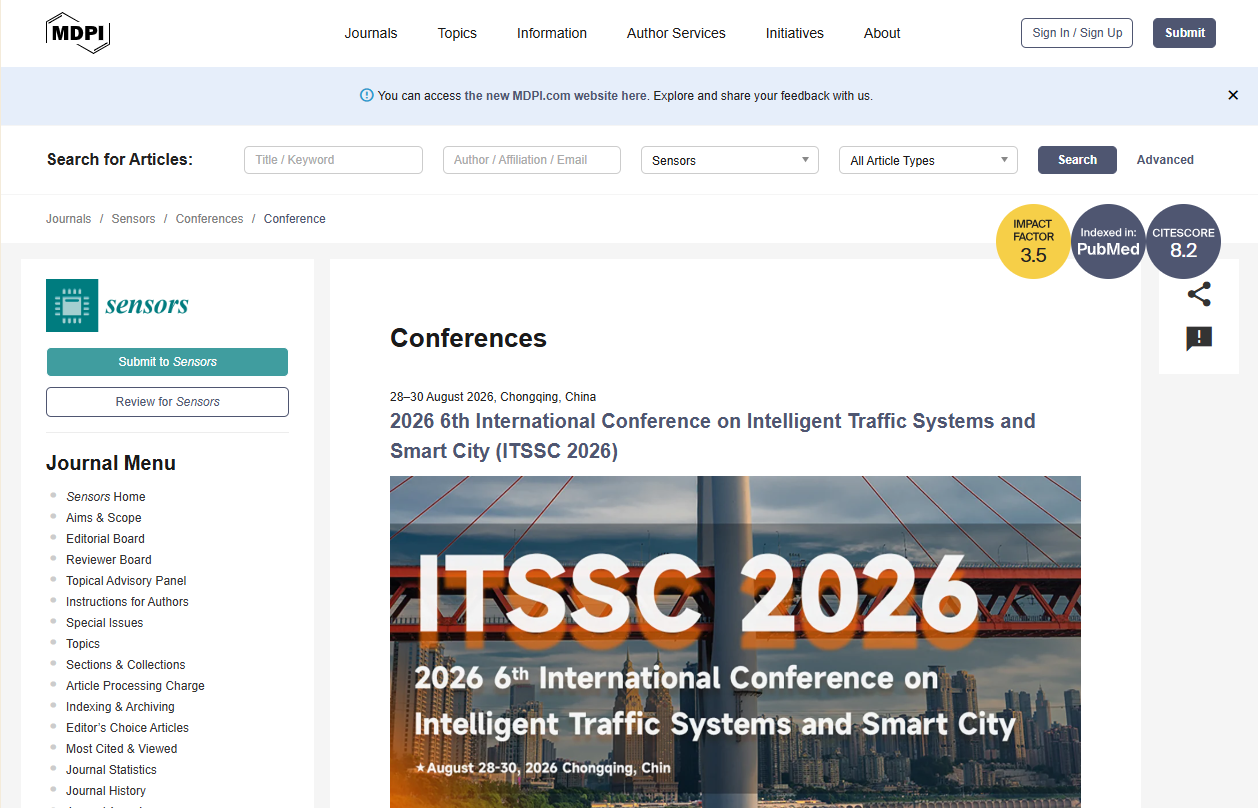Click the Sign In / Sign Up button
The height and width of the screenshot is (808, 1258).
pos(1076,33)
